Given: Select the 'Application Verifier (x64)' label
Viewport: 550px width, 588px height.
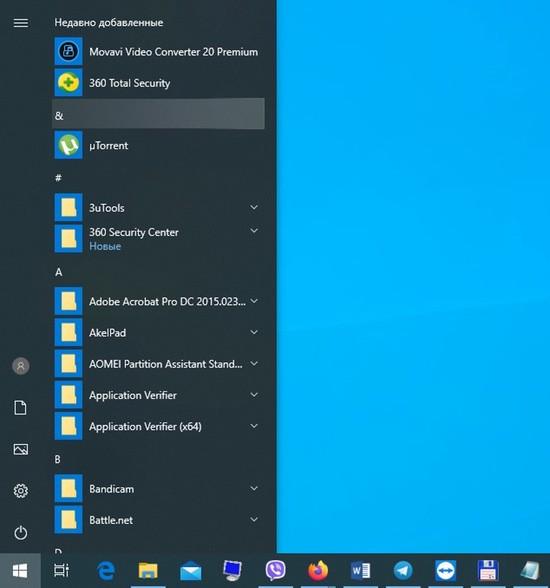Looking at the screenshot, I should click(x=145, y=427).
